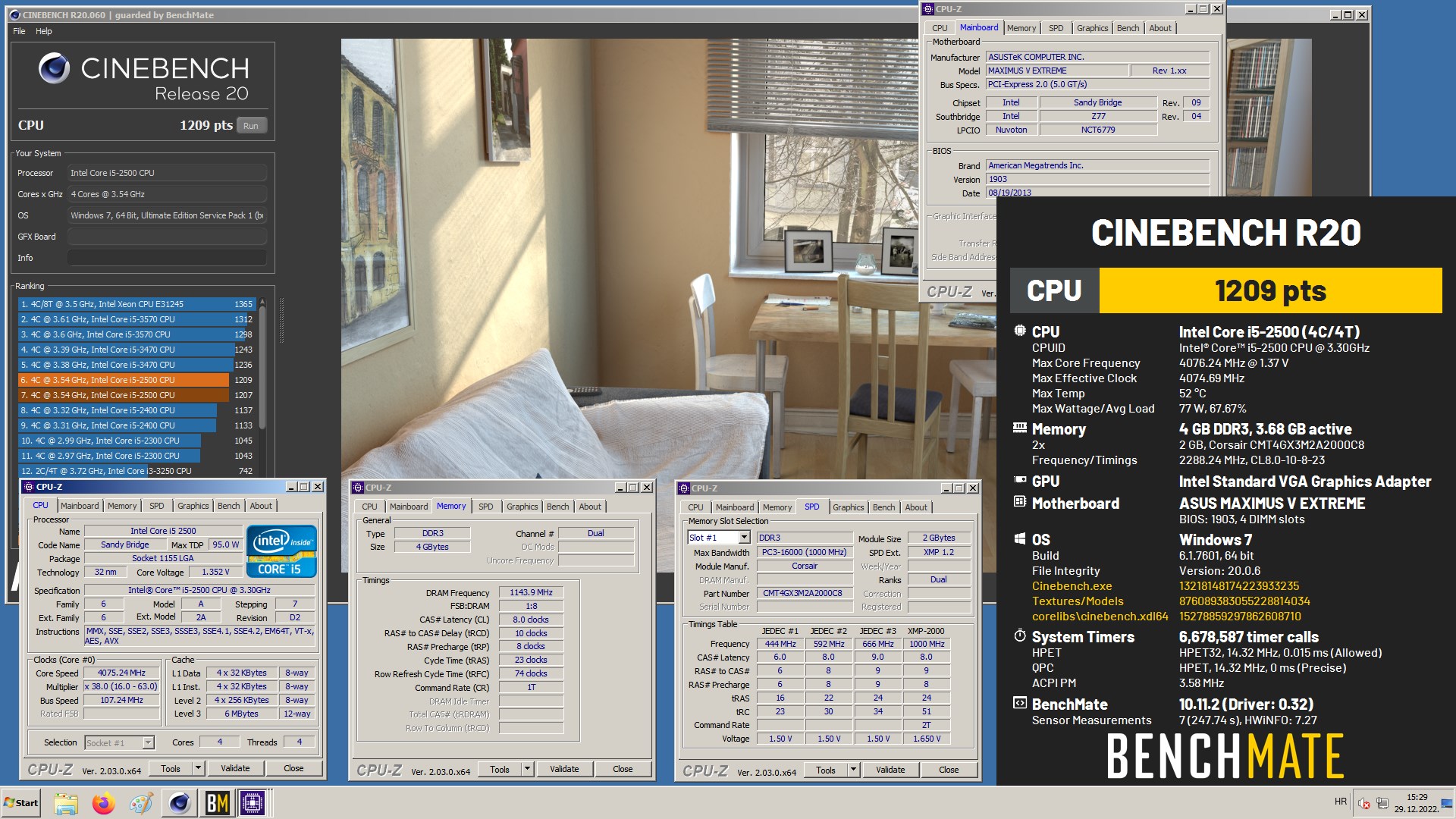The height and width of the screenshot is (819, 1456).
Task: Click the Textures/Models integrity entry
Action: pyautogui.click(x=1078, y=601)
